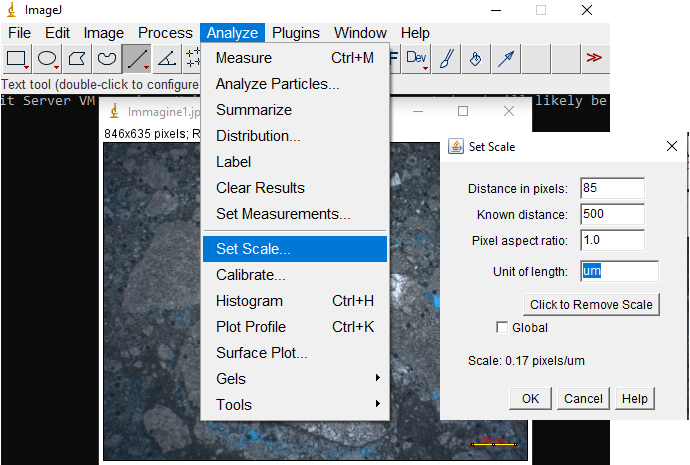Select the paintbrush tool icon
Viewport: 690px width, 465px height.
click(447, 59)
